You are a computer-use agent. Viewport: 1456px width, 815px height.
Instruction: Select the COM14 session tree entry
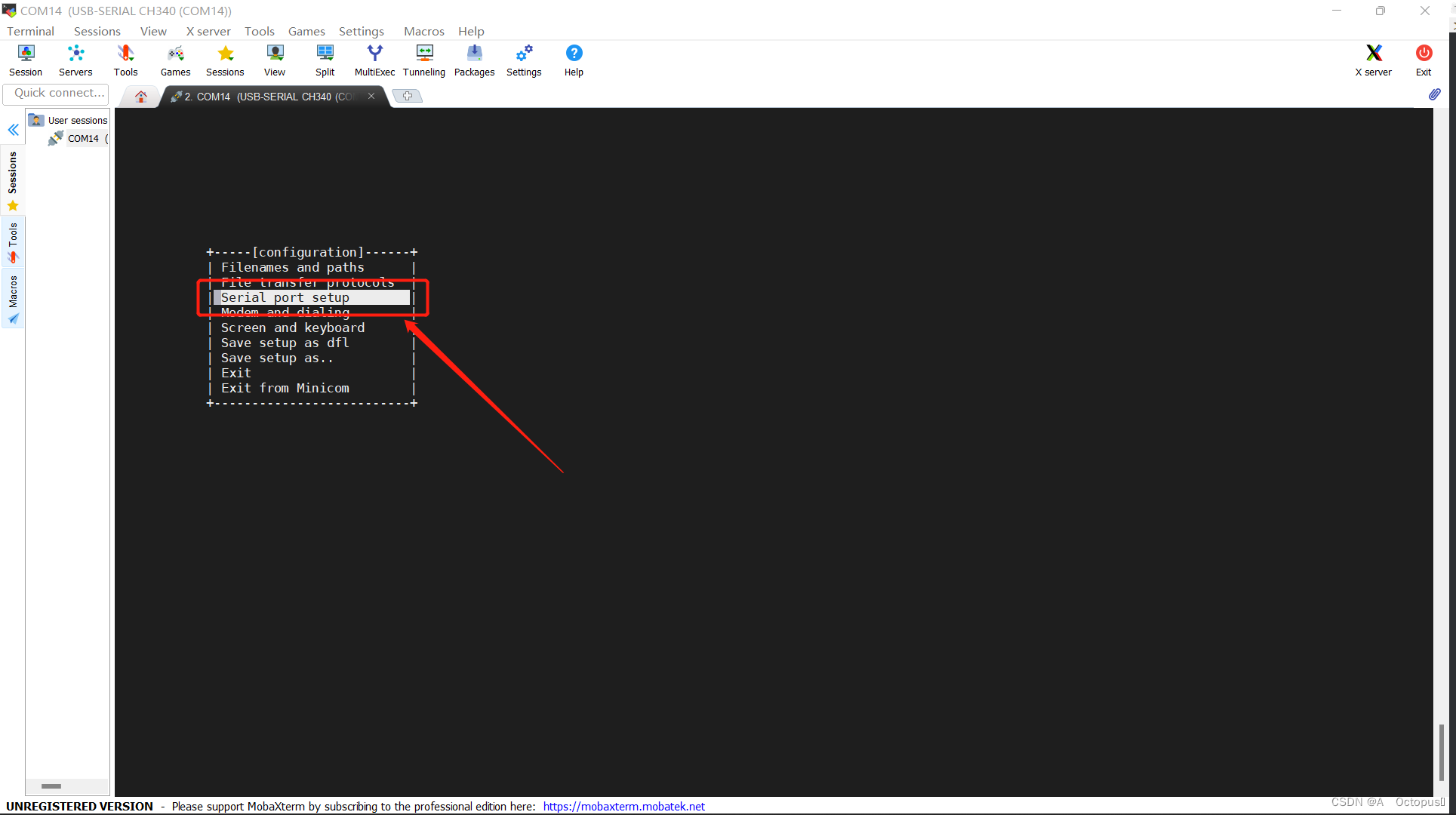(x=78, y=138)
